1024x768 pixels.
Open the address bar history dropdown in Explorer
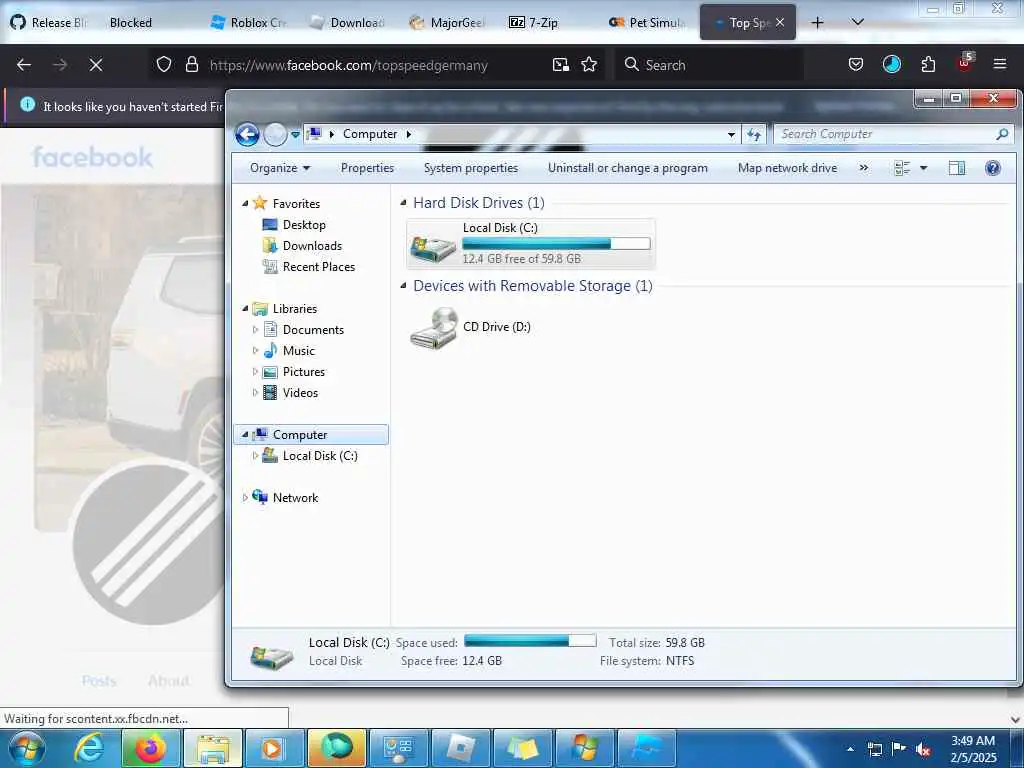point(731,135)
